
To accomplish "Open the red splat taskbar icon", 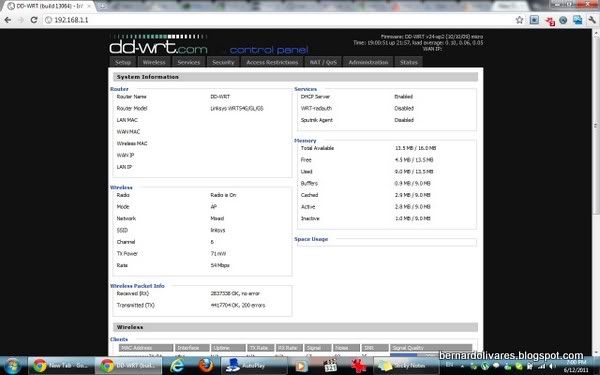I will point(359,366).
